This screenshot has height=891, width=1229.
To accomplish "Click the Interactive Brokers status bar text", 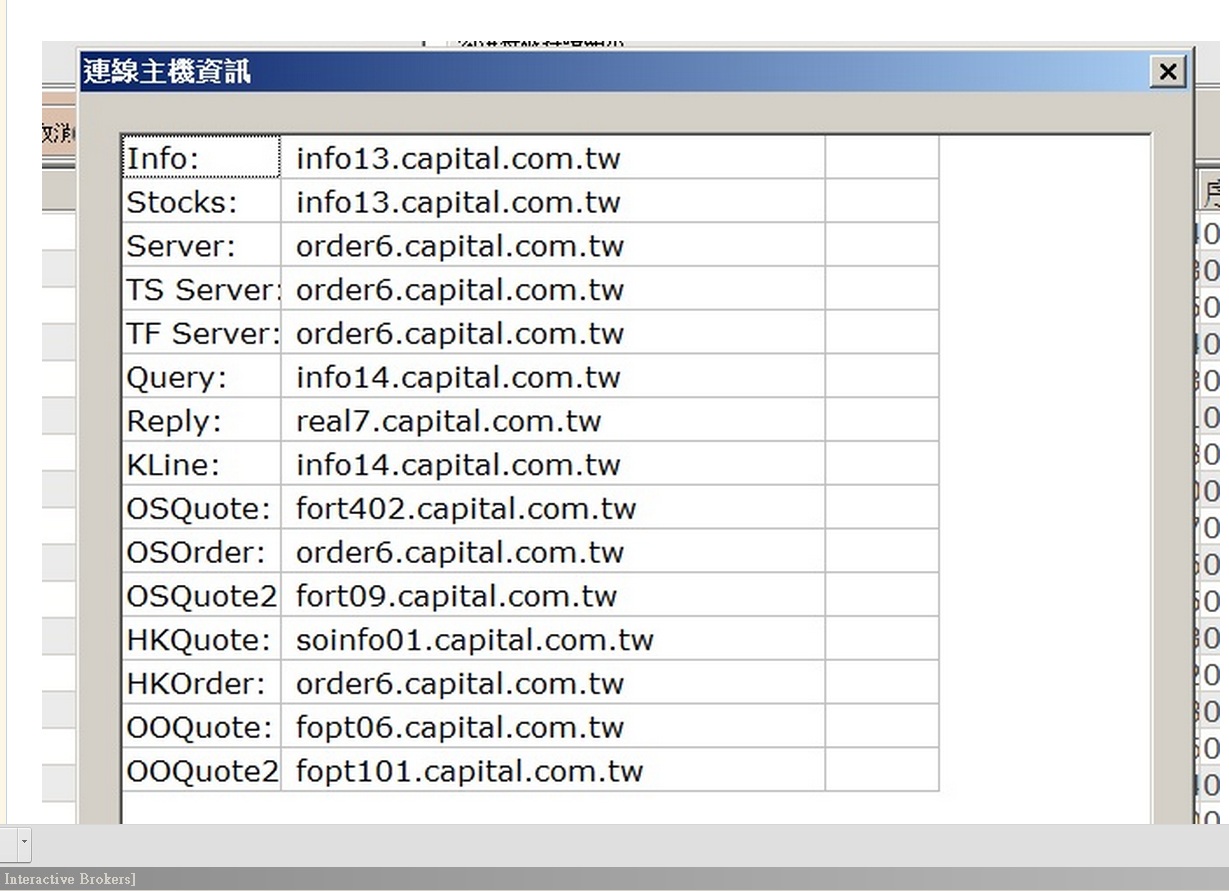I will 69,879.
